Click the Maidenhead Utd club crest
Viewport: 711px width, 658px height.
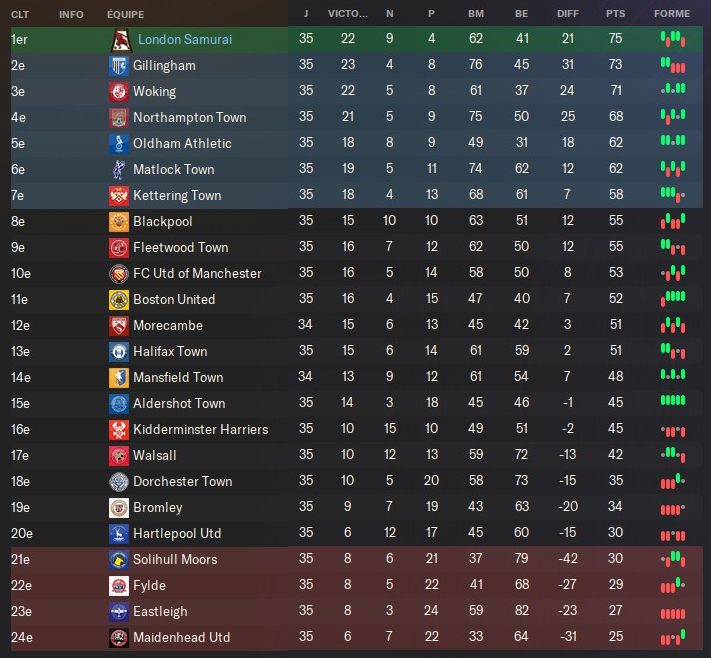[x=118, y=638]
